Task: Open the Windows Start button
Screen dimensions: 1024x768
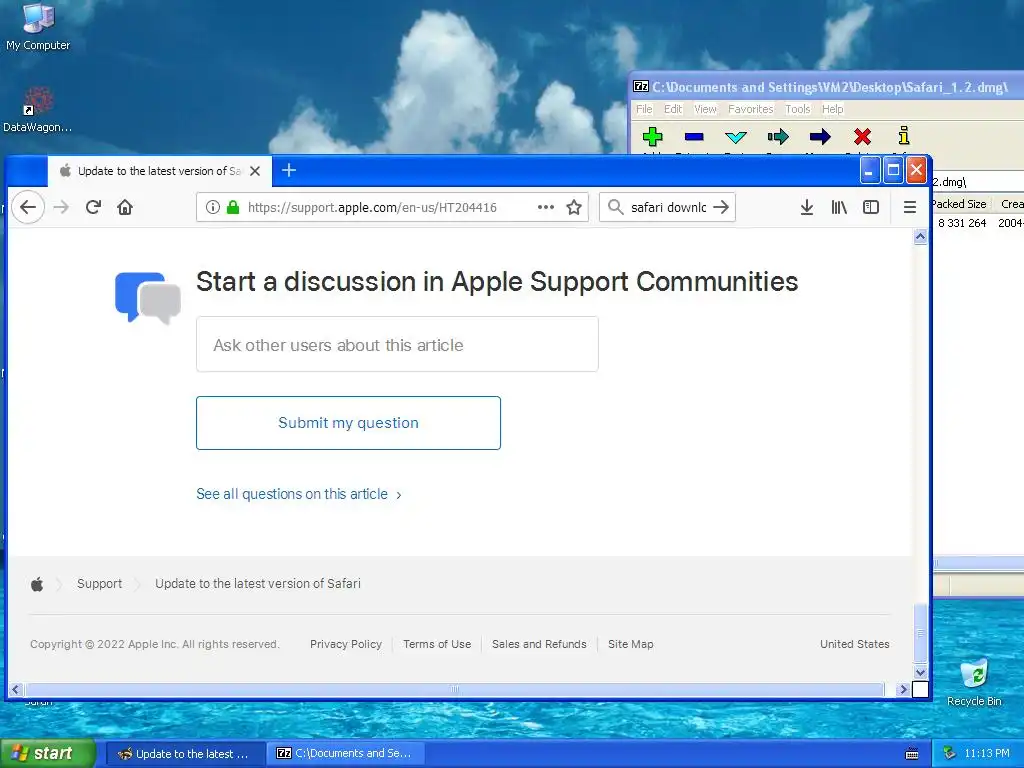Action: point(47,753)
